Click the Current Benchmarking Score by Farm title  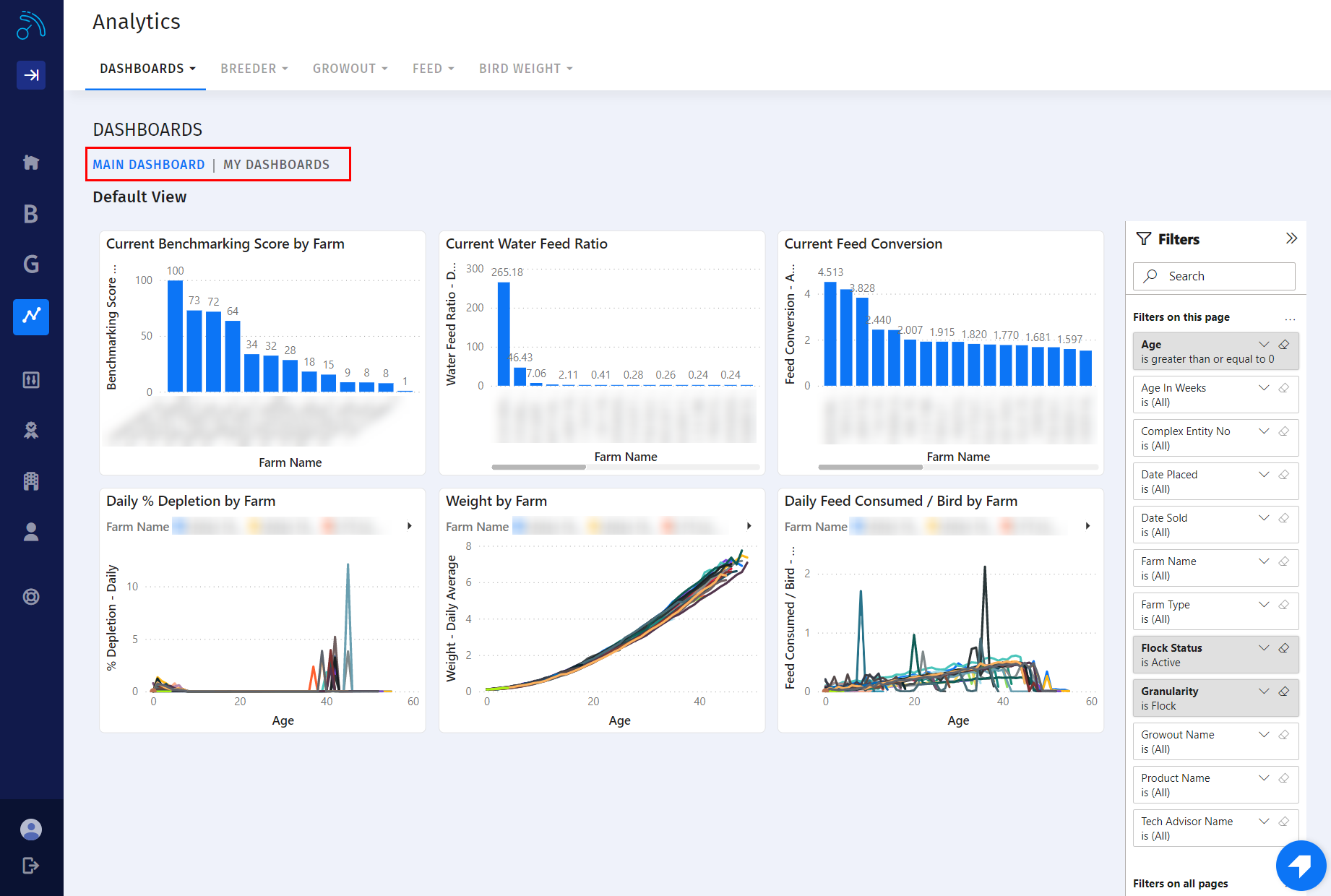point(225,244)
